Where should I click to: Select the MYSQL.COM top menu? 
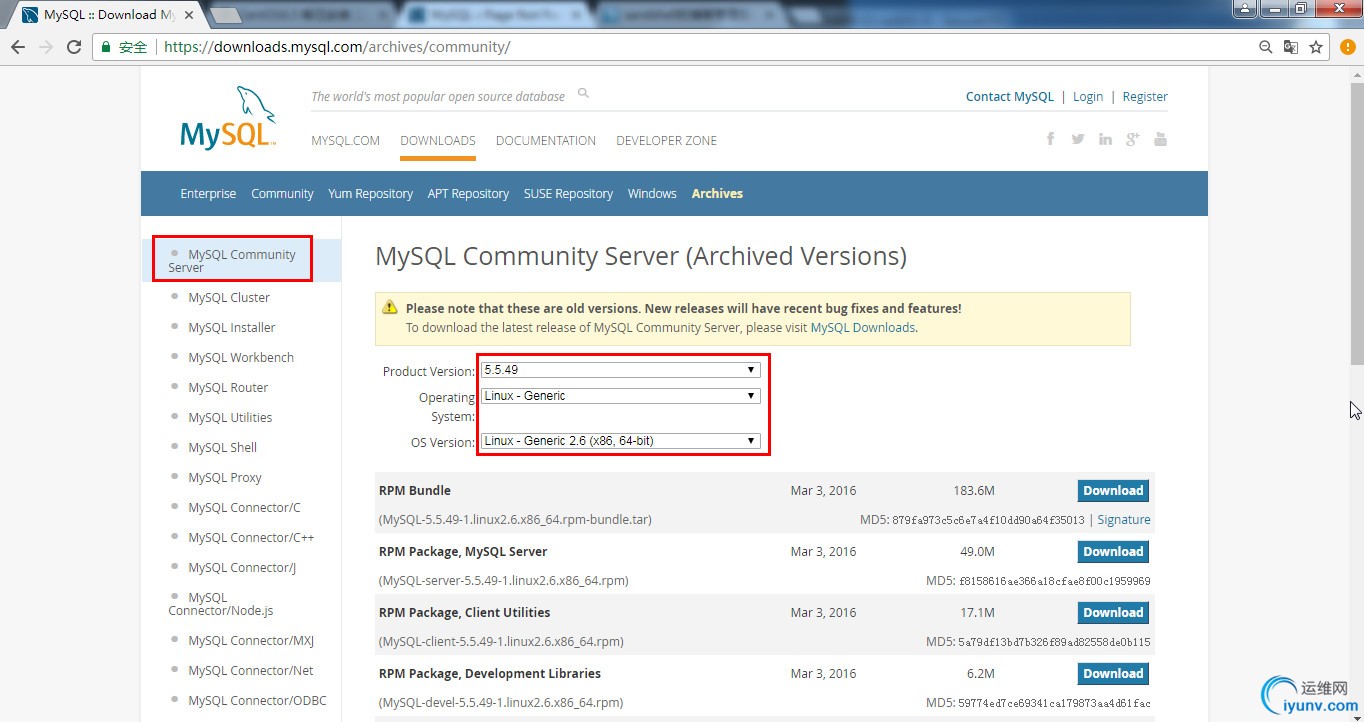(x=345, y=141)
